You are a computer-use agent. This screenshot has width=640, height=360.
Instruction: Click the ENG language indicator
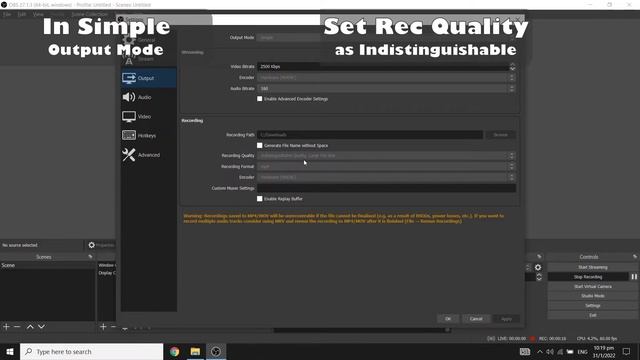(x=582, y=351)
